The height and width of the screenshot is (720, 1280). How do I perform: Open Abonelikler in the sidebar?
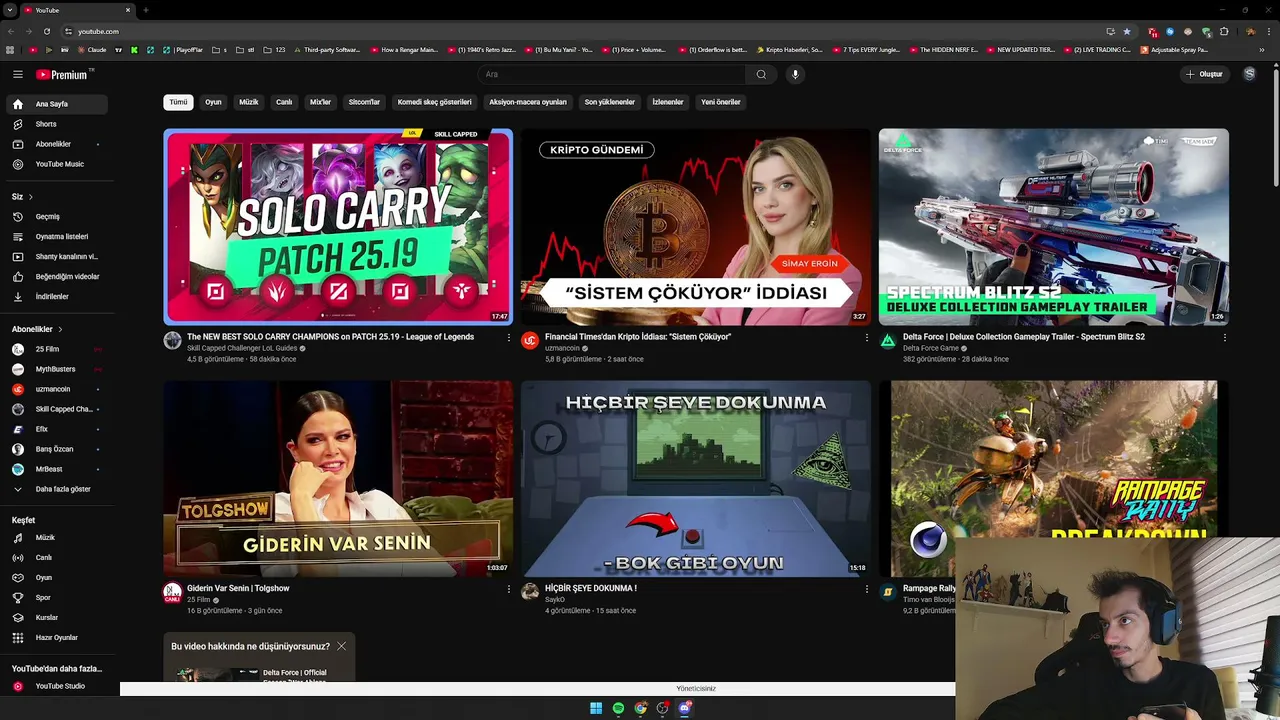coord(57,144)
